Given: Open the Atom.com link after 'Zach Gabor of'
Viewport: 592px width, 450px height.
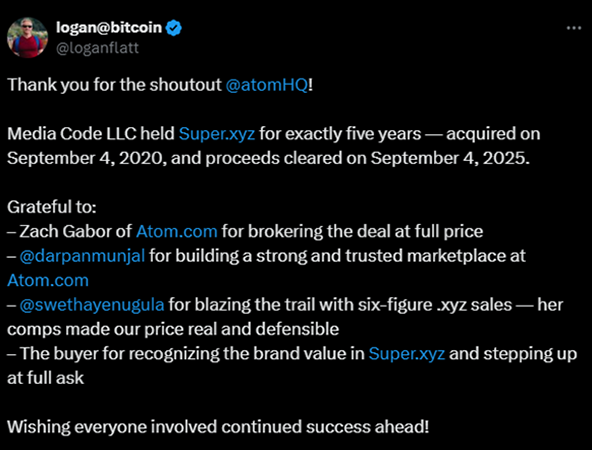Looking at the screenshot, I should click(x=177, y=231).
